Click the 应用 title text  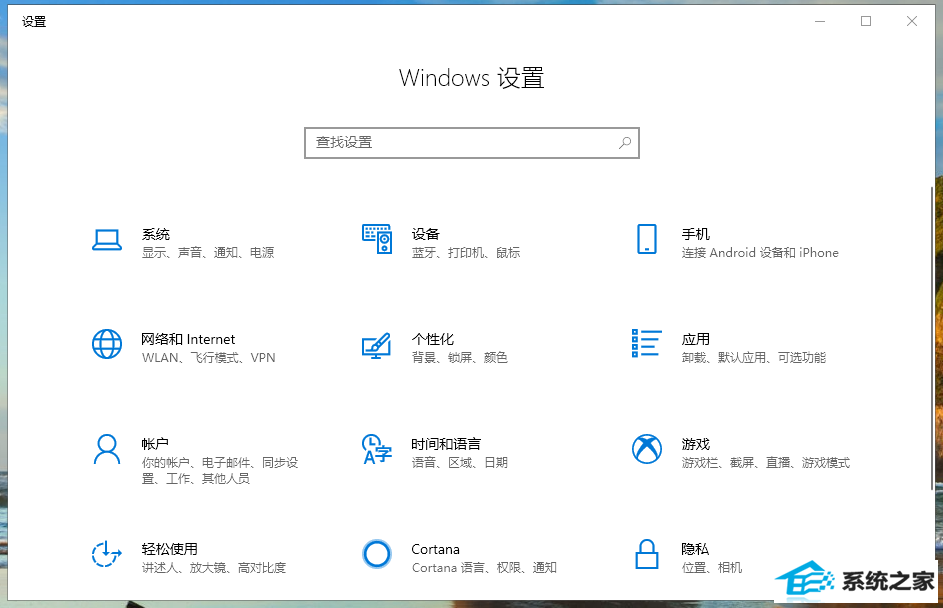click(x=696, y=339)
